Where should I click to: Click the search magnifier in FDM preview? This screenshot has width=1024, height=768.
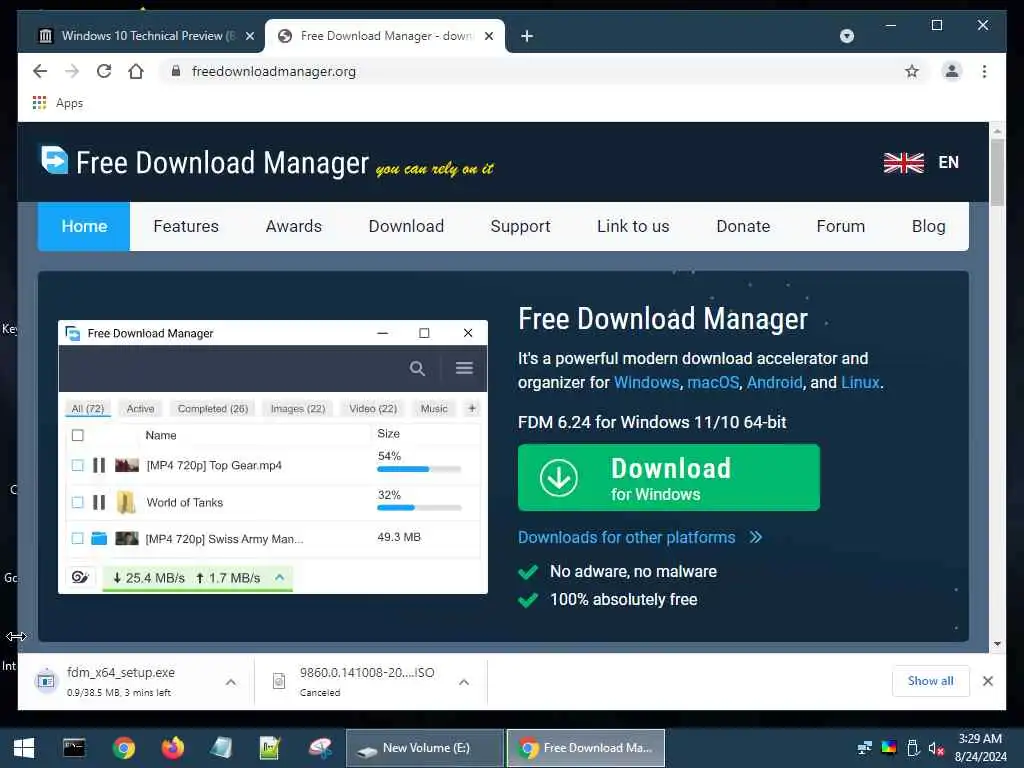click(x=417, y=368)
